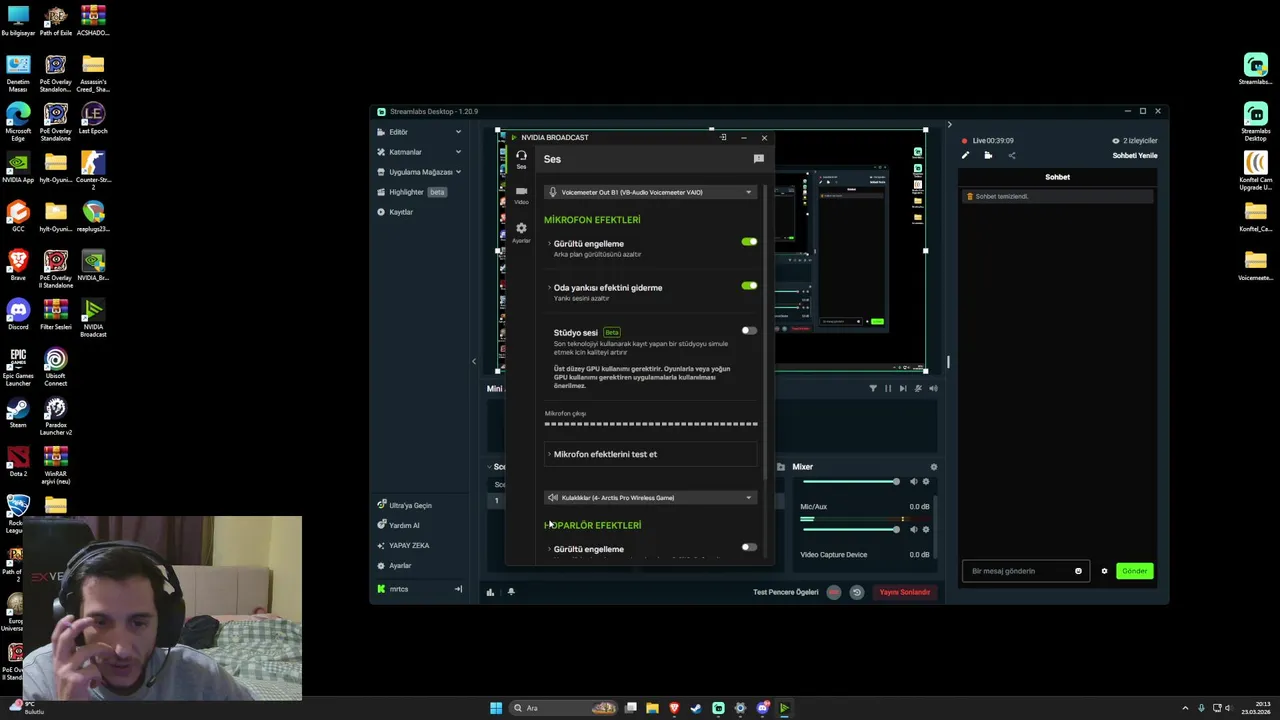This screenshot has width=1280, height=720.
Task: Expand Oda yankısı efektini giderme options
Action: (x=549, y=288)
